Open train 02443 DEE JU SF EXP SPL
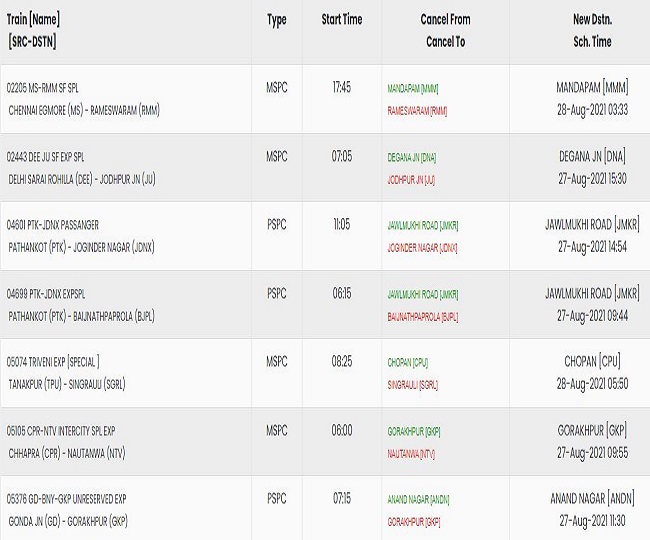Screen dimensions: 650x540 tap(45, 157)
